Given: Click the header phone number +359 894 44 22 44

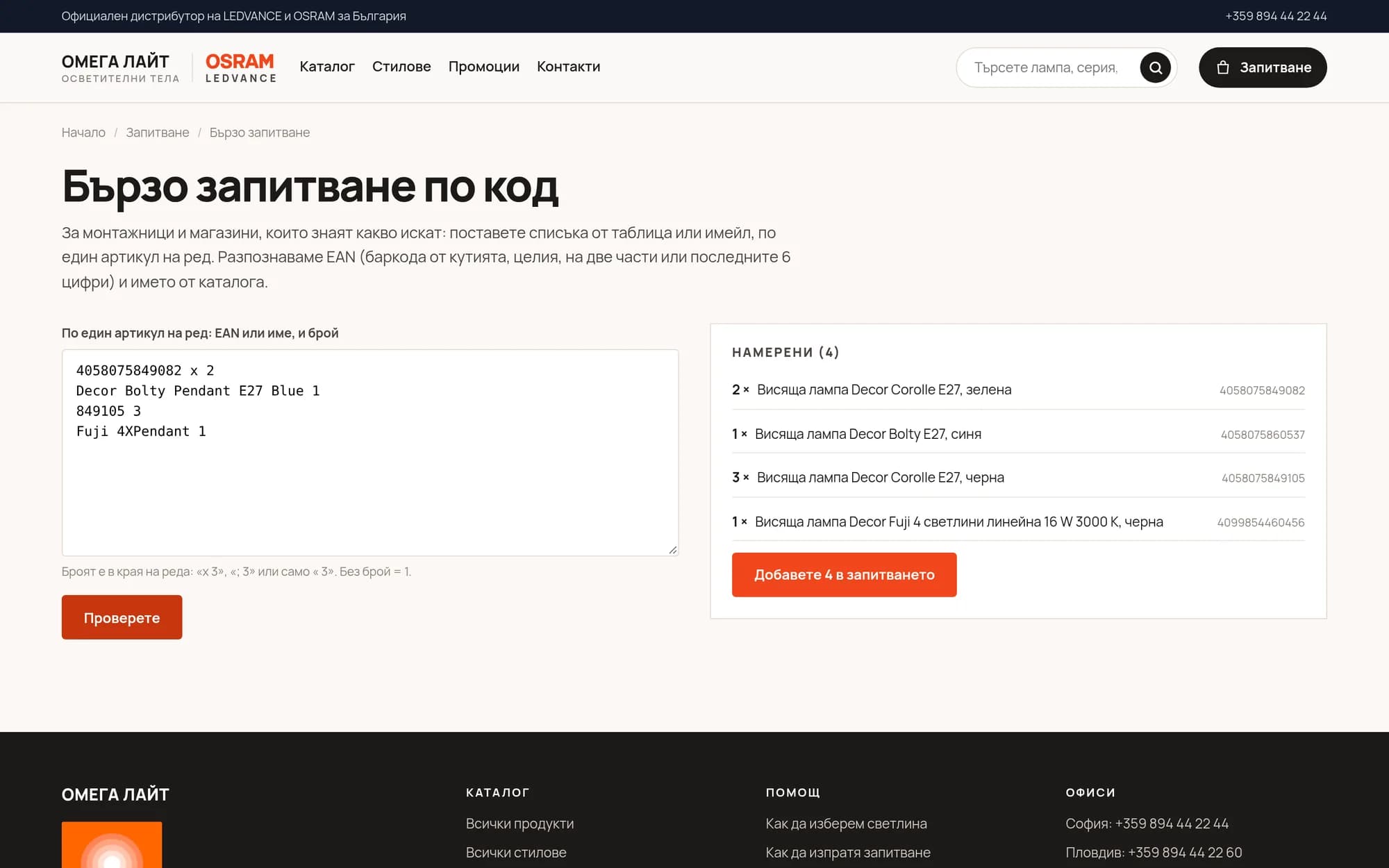Looking at the screenshot, I should [x=1276, y=16].
